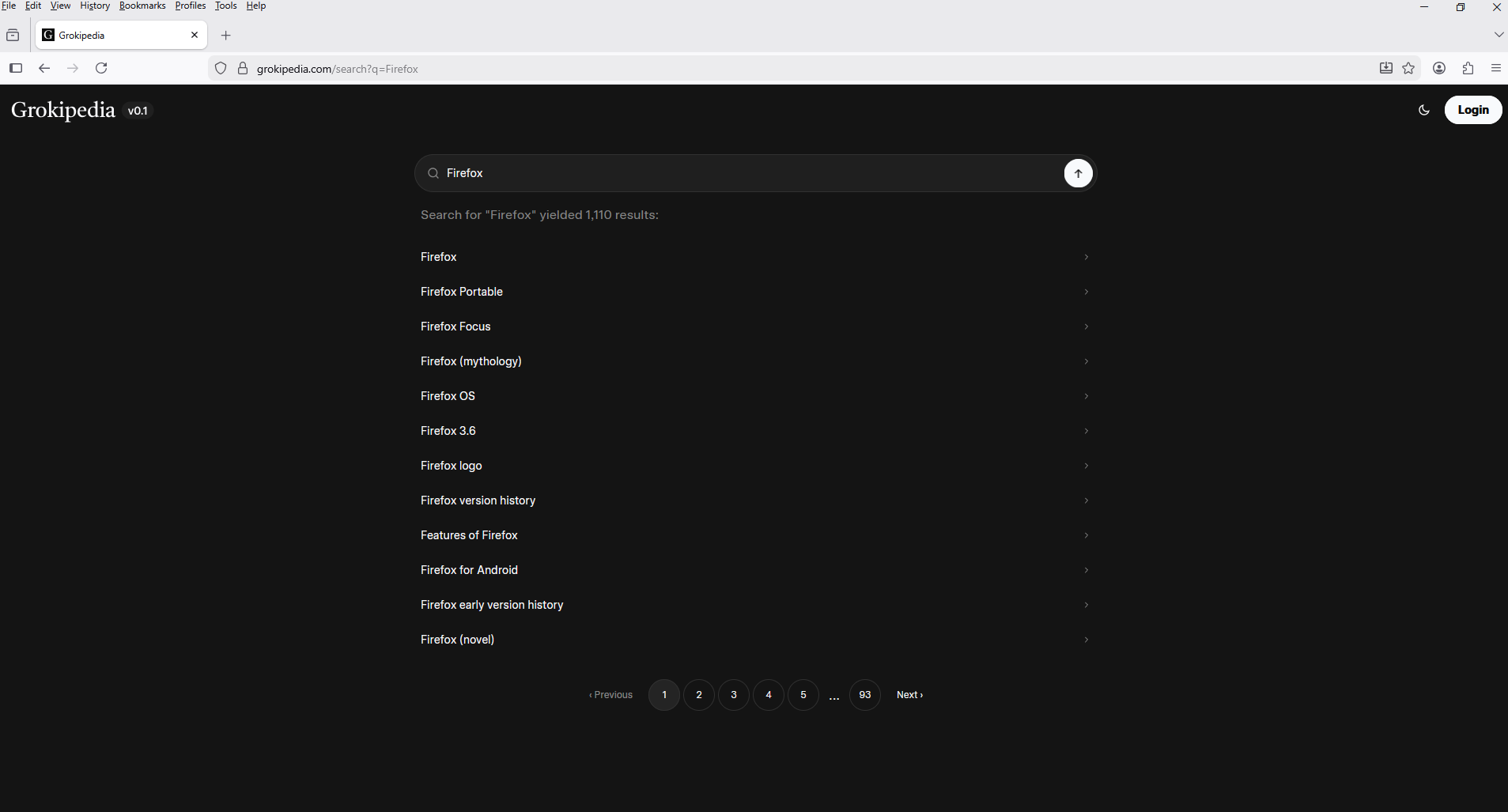This screenshot has height=812, width=1508.
Task: Open the History menu
Action: (95, 6)
